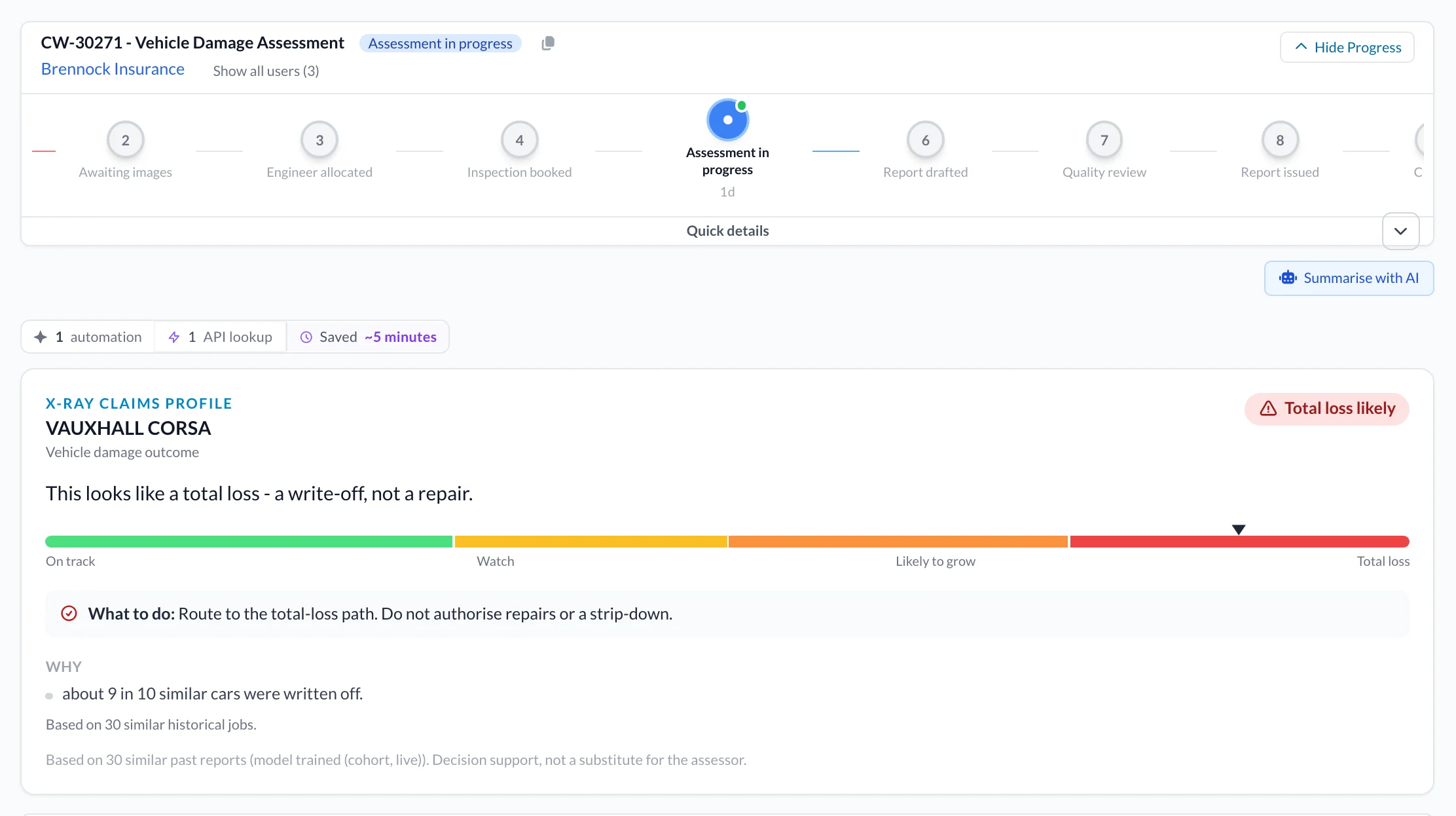Click the orange Likely to grow segment
1456x816 pixels.
point(898,542)
